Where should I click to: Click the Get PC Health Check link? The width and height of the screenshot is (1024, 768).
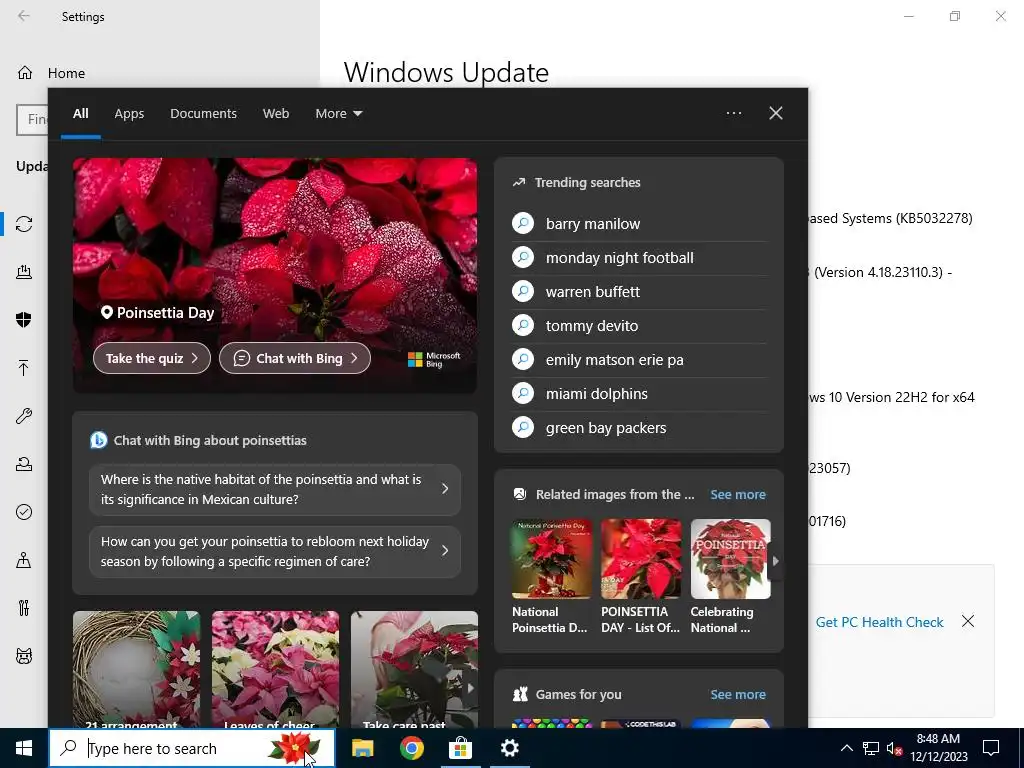click(x=879, y=622)
